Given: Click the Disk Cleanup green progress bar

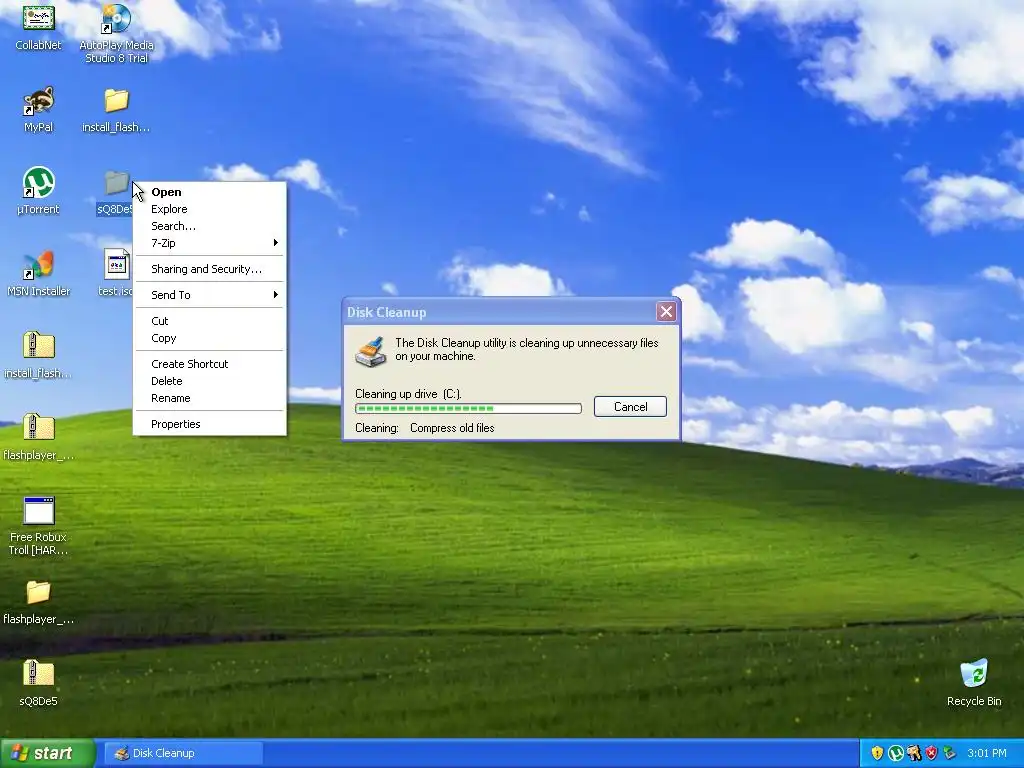Looking at the screenshot, I should point(468,409).
